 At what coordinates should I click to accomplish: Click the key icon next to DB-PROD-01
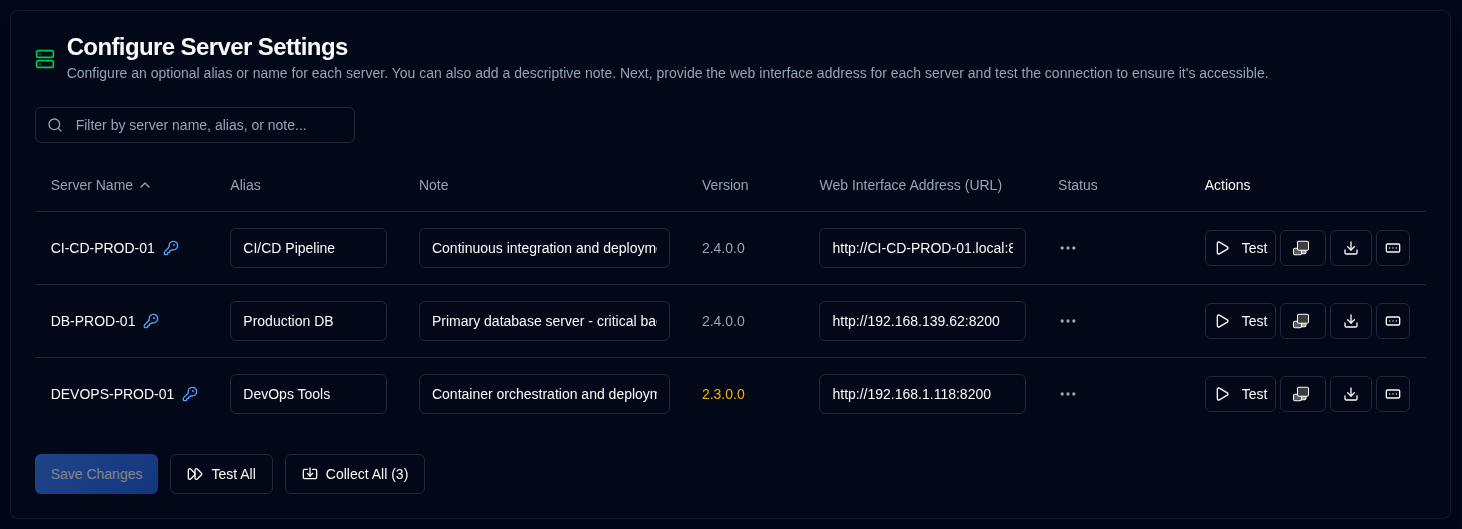151,321
